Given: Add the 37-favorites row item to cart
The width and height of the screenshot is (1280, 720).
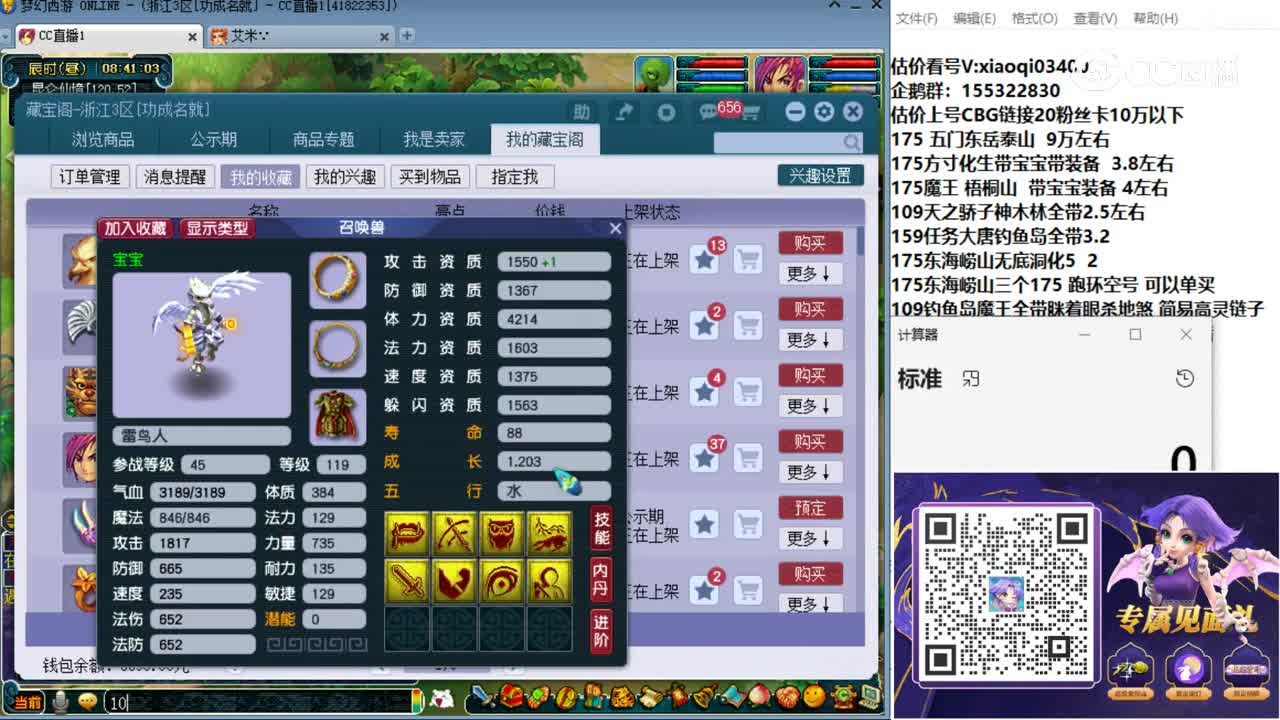Looking at the screenshot, I should click(748, 459).
